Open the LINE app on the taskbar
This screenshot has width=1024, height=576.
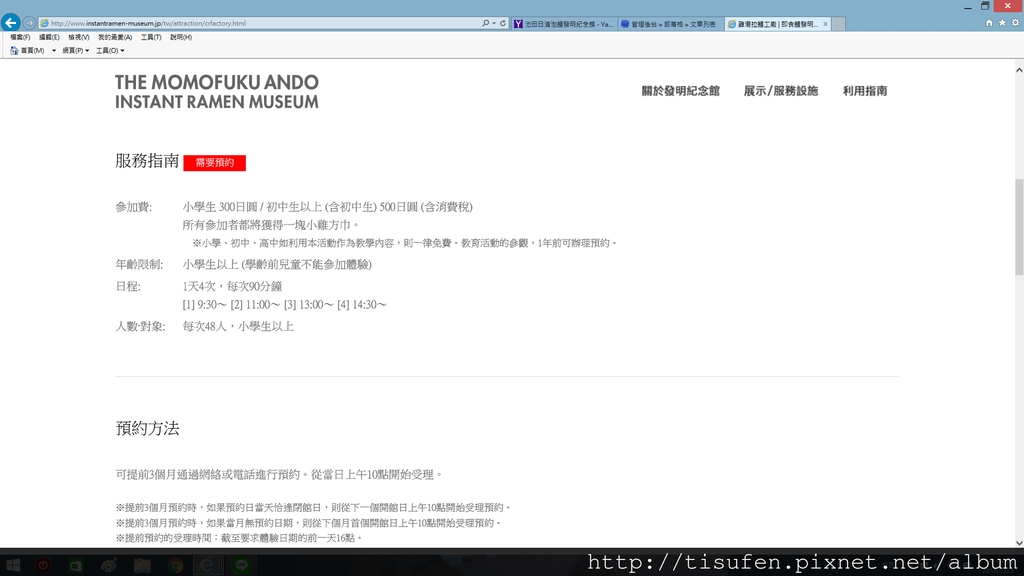(241, 566)
